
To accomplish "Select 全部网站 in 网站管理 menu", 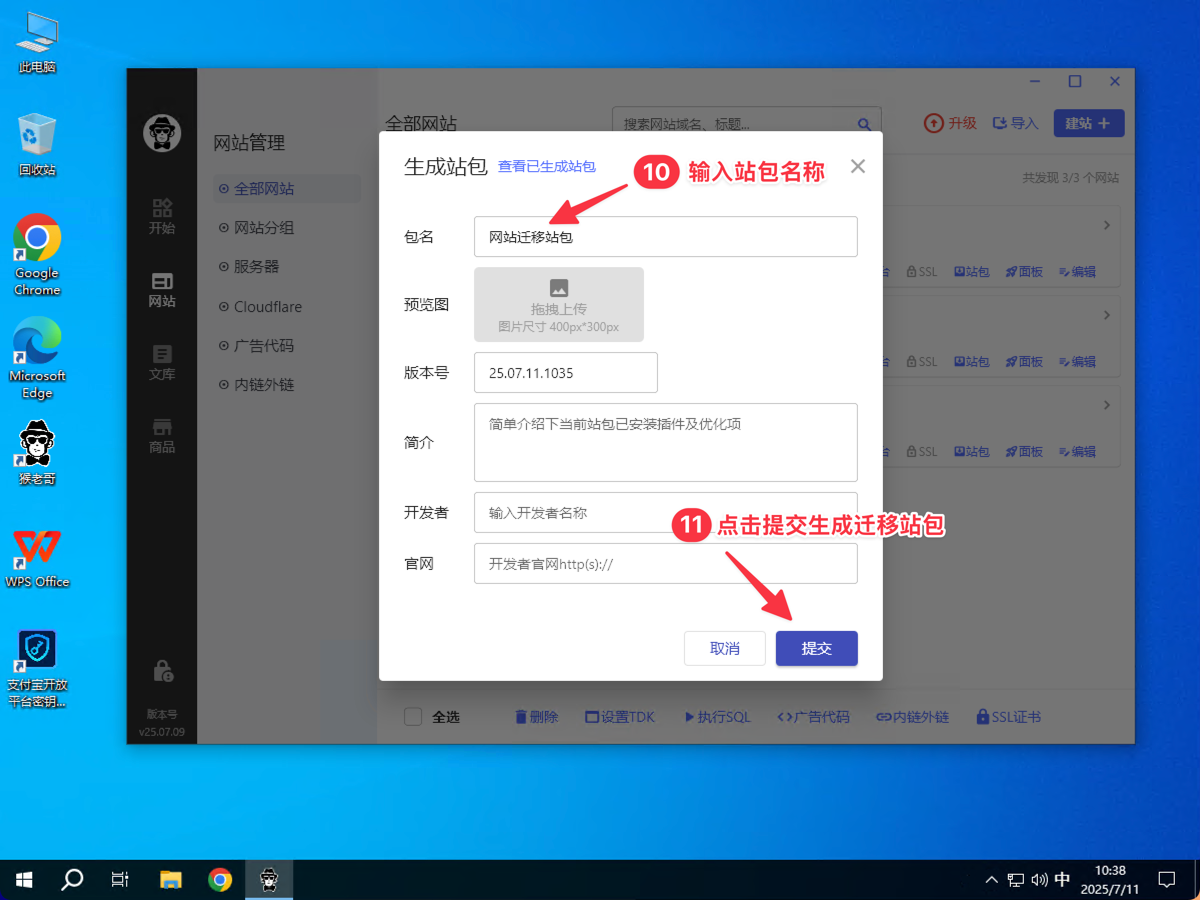I will coord(287,189).
